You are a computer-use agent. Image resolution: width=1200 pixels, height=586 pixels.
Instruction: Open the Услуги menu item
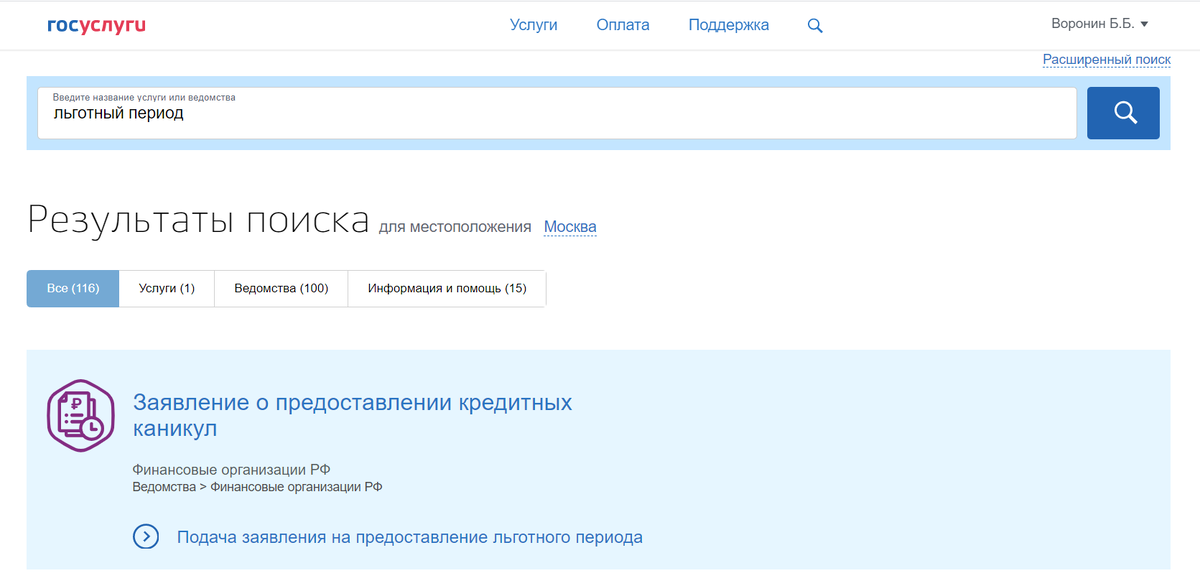[533, 25]
